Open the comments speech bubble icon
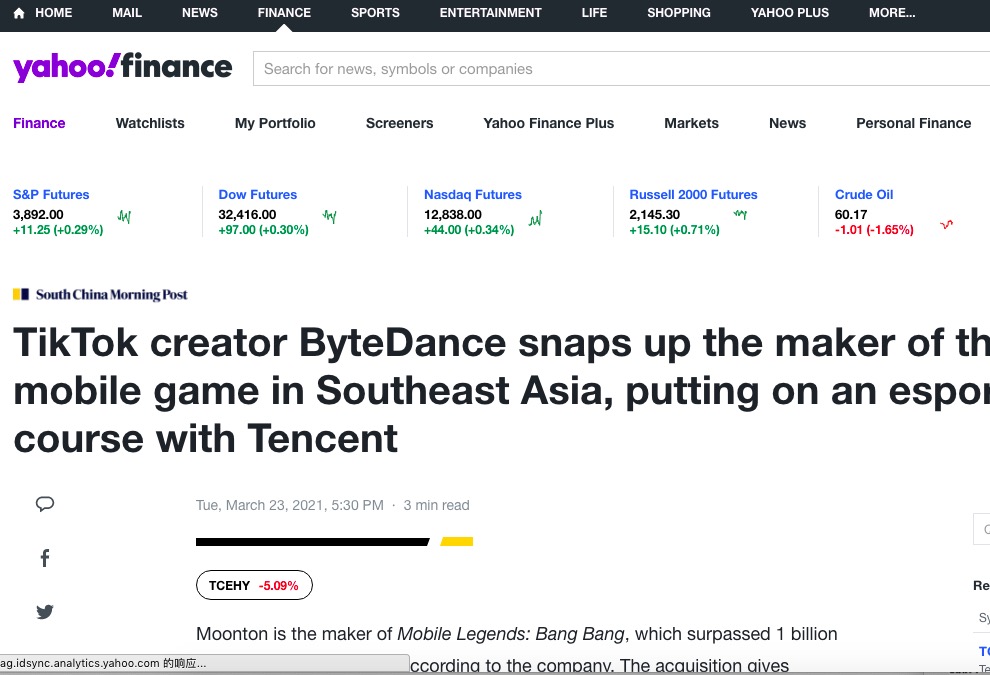Viewport: 990px width, 675px height. pyautogui.click(x=45, y=504)
